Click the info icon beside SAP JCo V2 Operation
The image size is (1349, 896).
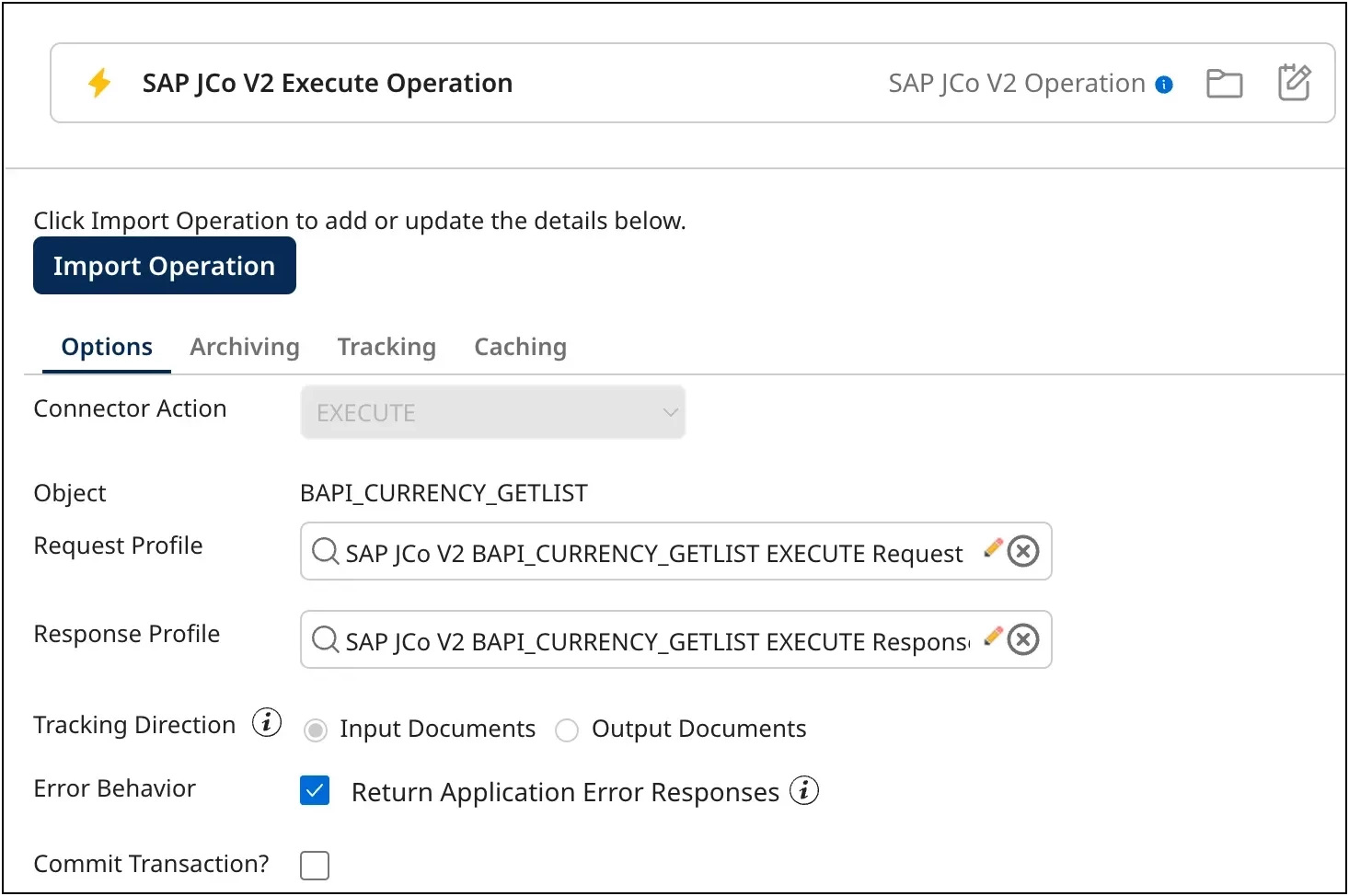(1165, 84)
